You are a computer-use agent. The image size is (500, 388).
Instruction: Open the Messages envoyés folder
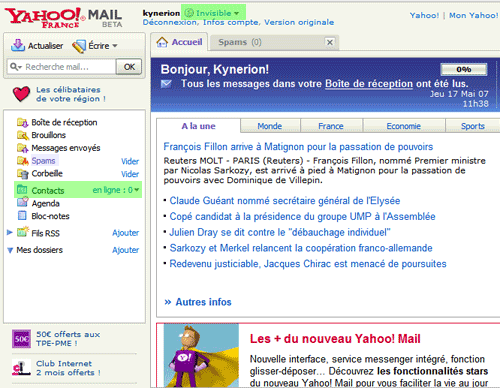tap(66, 148)
